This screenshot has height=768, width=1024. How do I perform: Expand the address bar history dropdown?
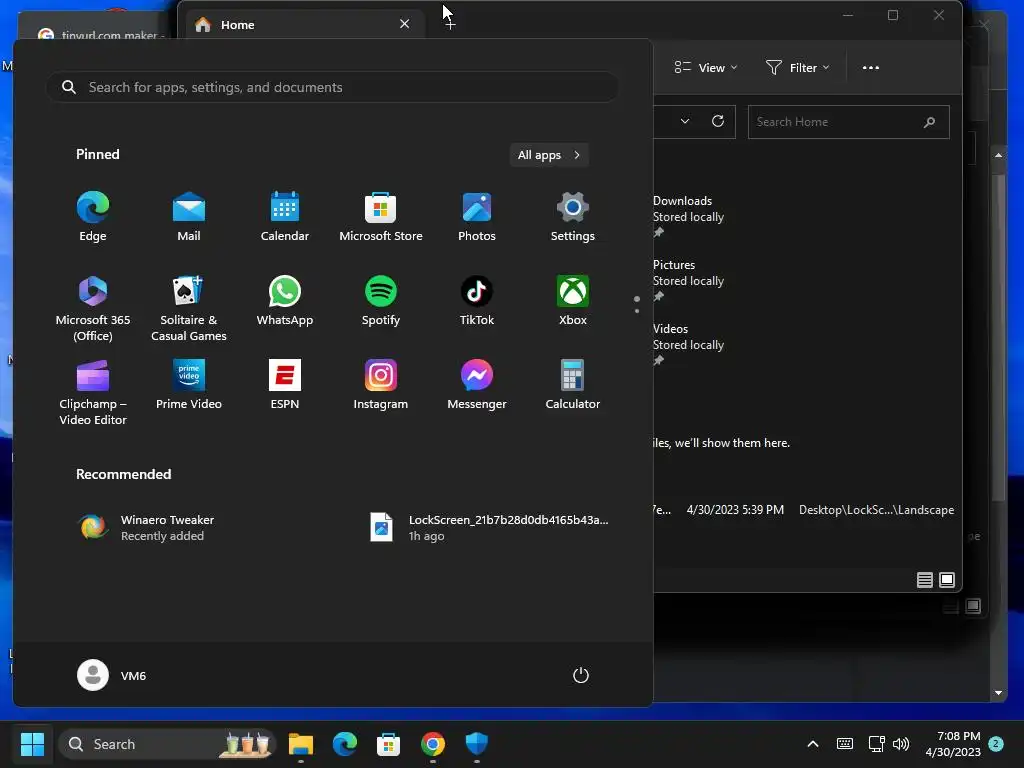(x=685, y=121)
